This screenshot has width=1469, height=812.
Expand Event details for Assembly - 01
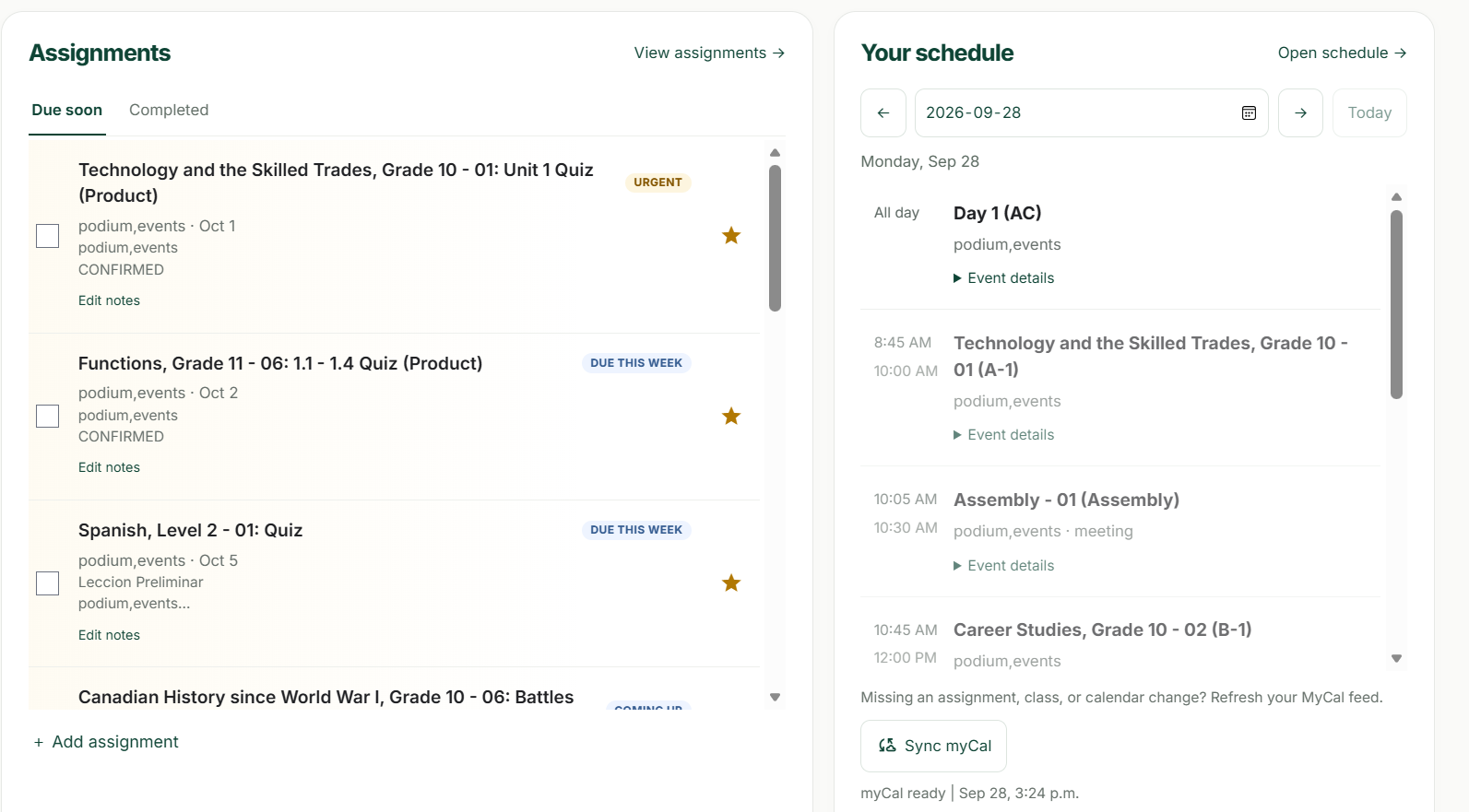tap(1003, 565)
